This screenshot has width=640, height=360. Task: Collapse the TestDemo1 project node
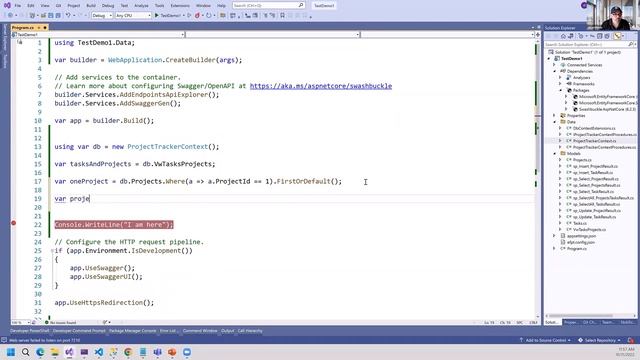tap(549, 58)
